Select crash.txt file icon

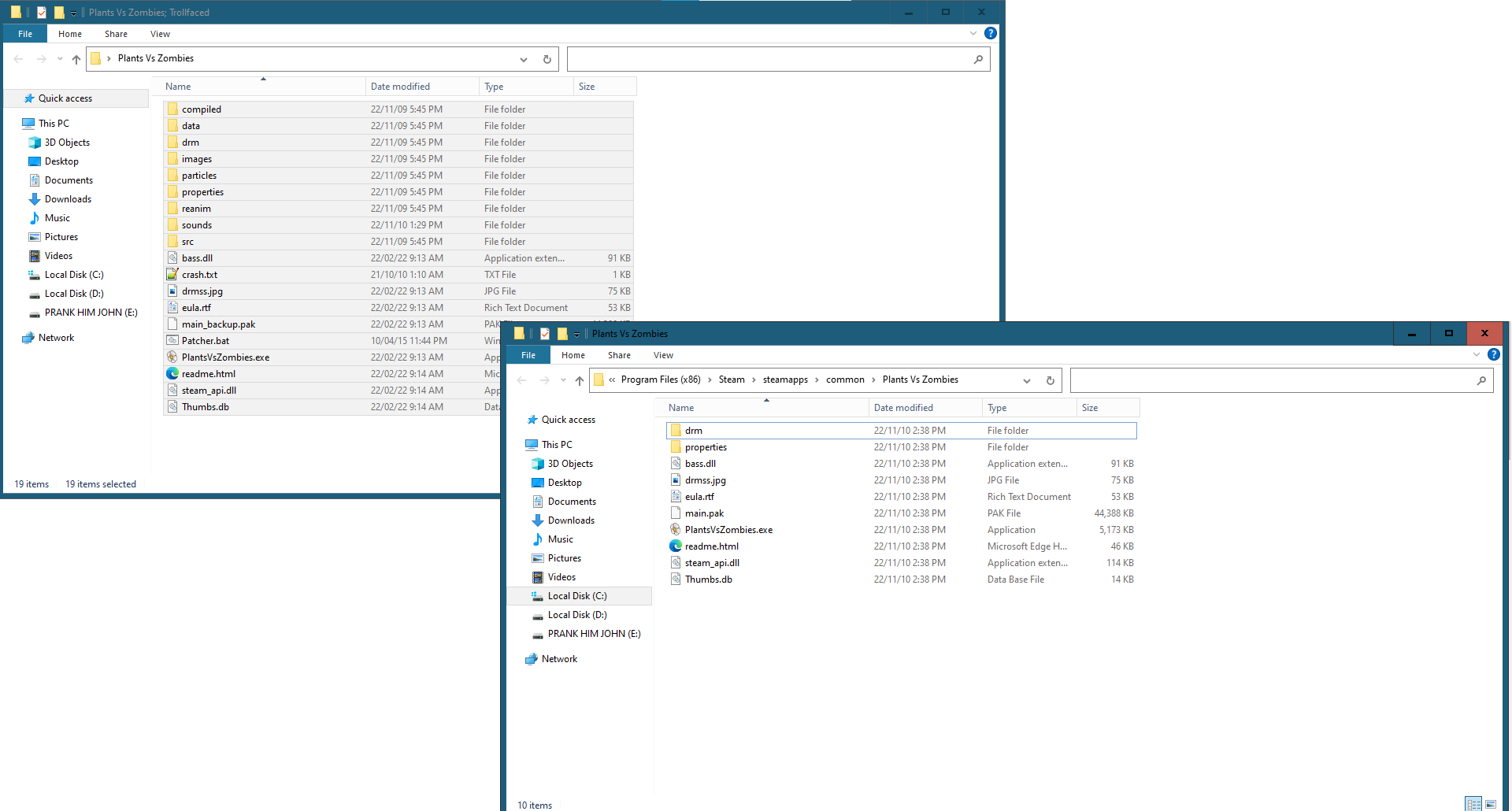pos(172,275)
